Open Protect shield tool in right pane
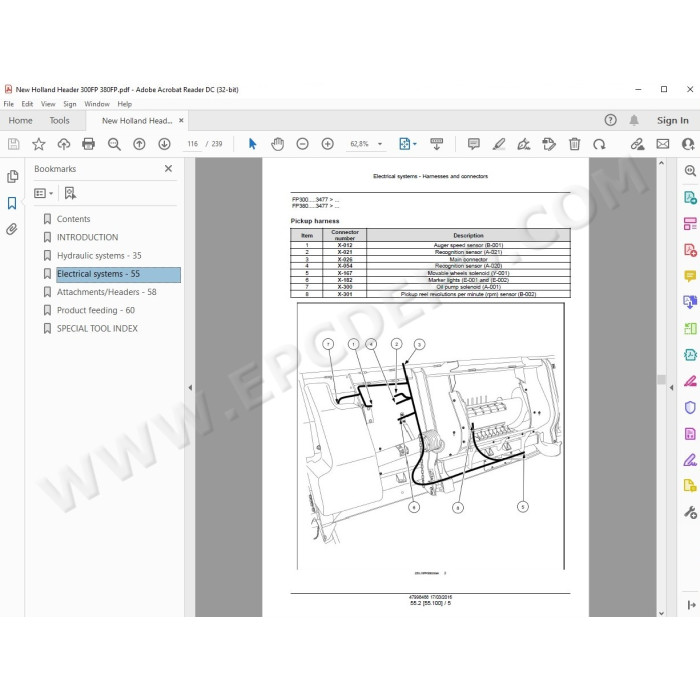The width and height of the screenshot is (700, 700). (x=690, y=408)
